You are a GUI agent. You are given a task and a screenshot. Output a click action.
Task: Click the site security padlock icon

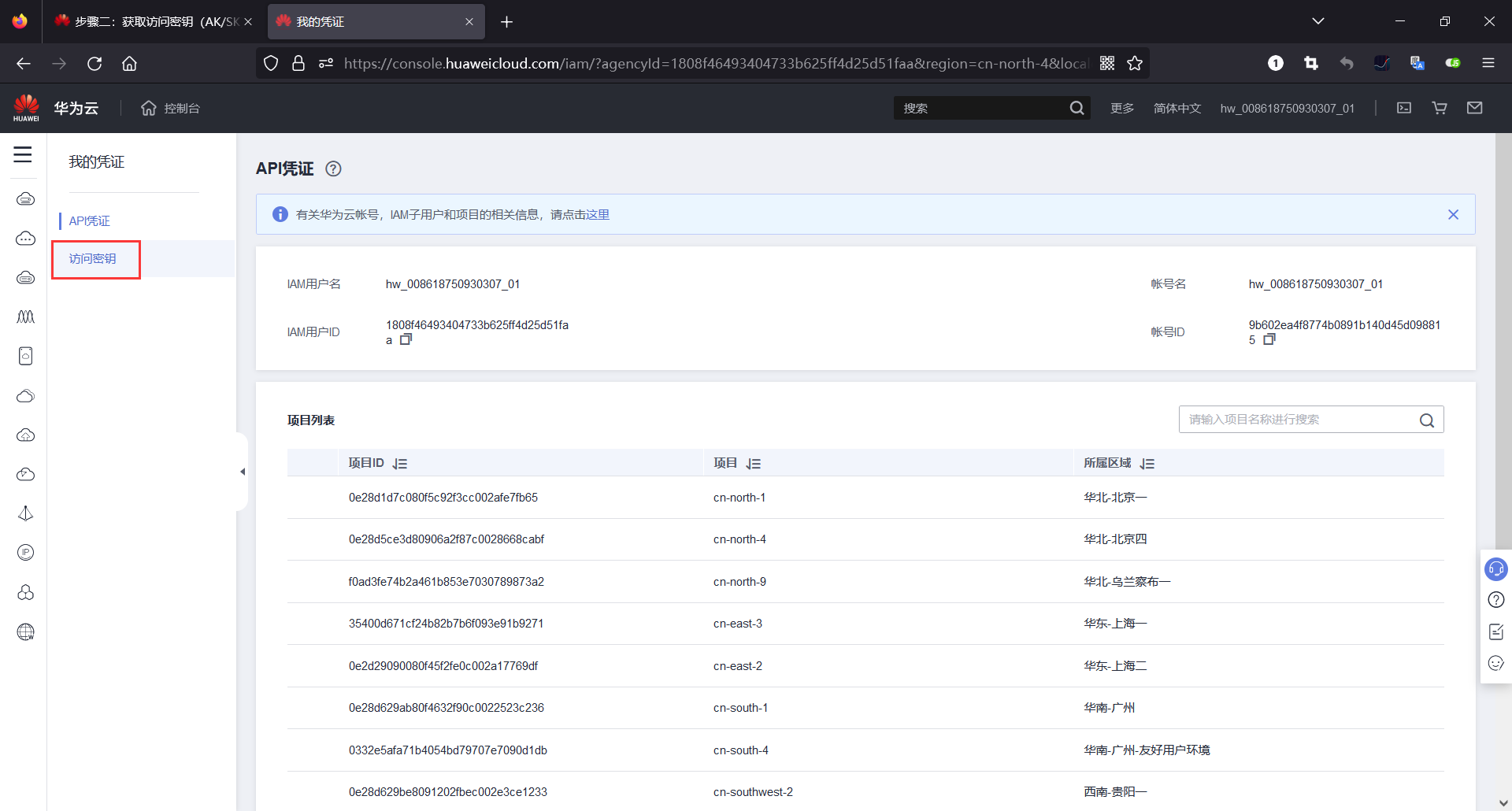pyautogui.click(x=298, y=64)
